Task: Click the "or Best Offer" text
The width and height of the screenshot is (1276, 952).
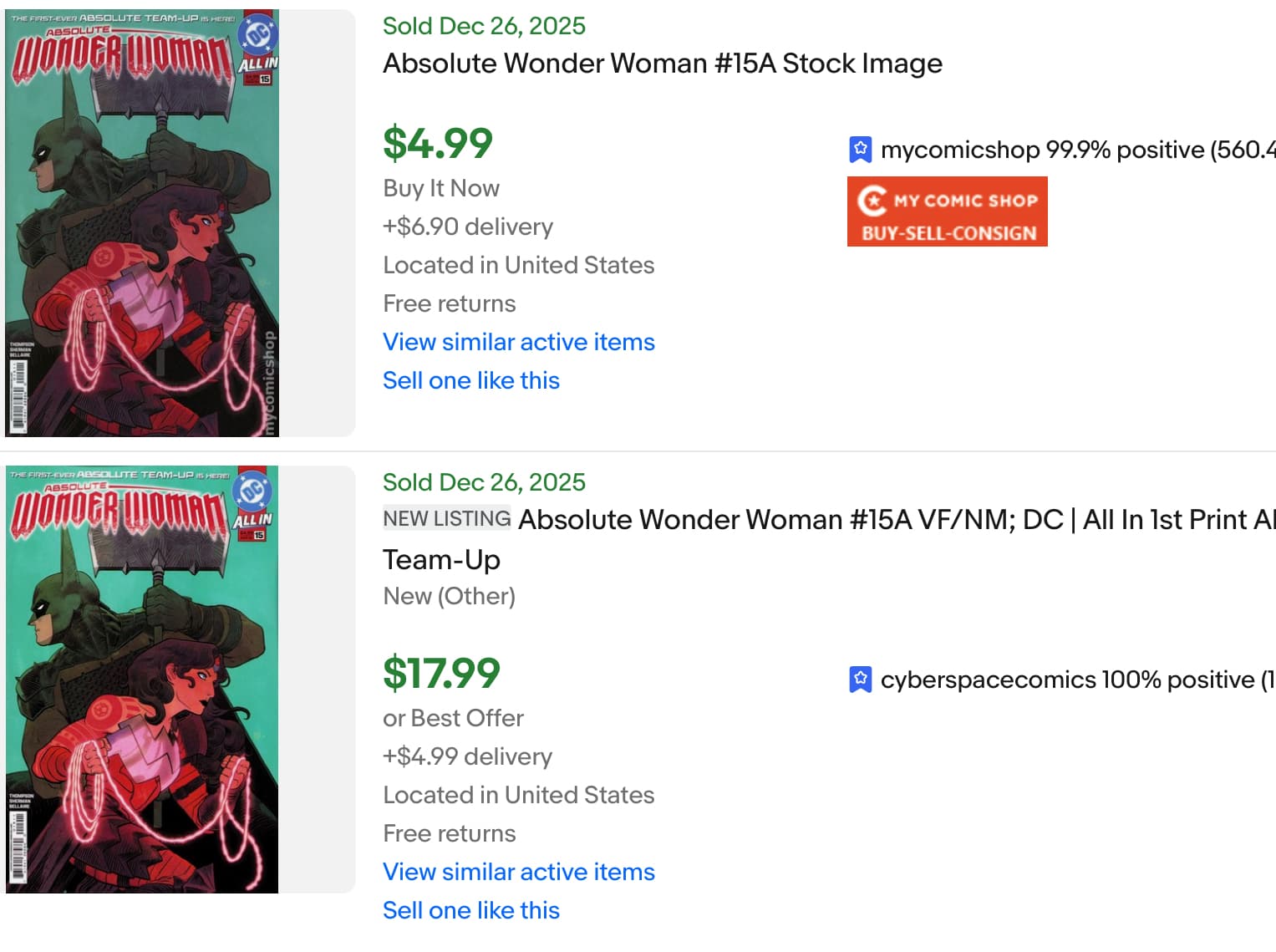Action: coord(453,718)
